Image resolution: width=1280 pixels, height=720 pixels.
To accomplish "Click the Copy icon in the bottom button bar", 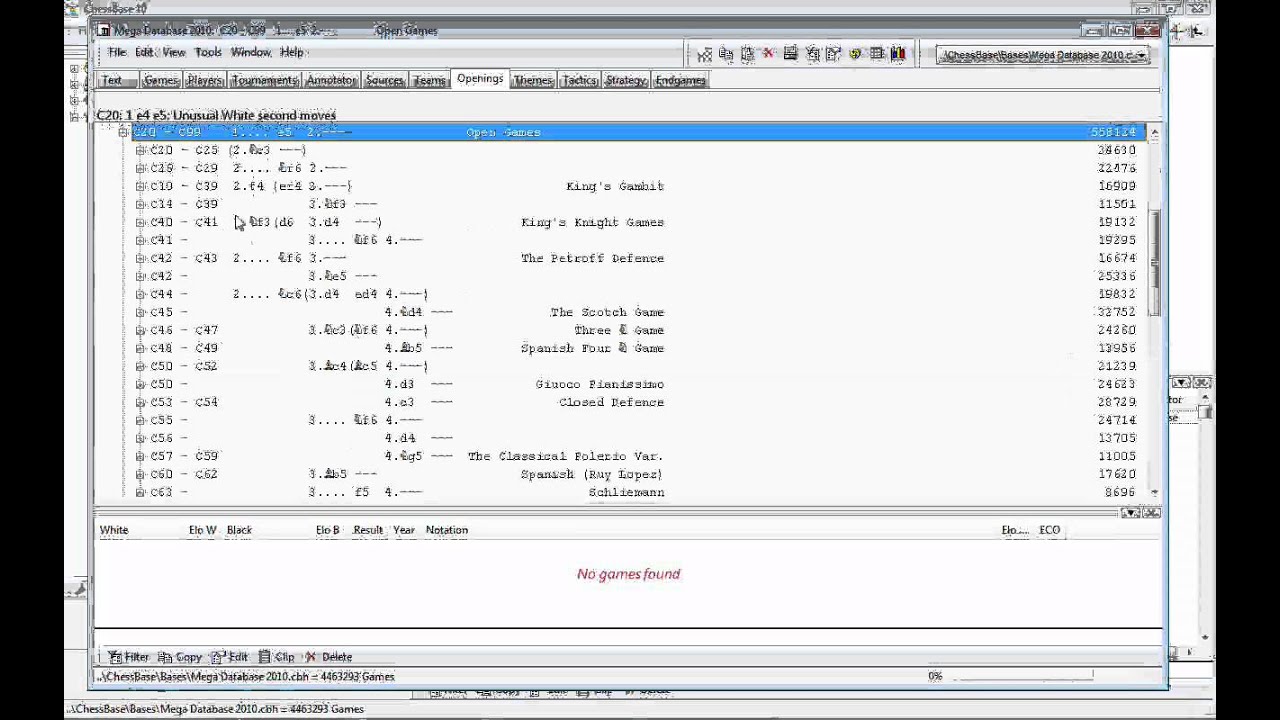I will [x=165, y=657].
